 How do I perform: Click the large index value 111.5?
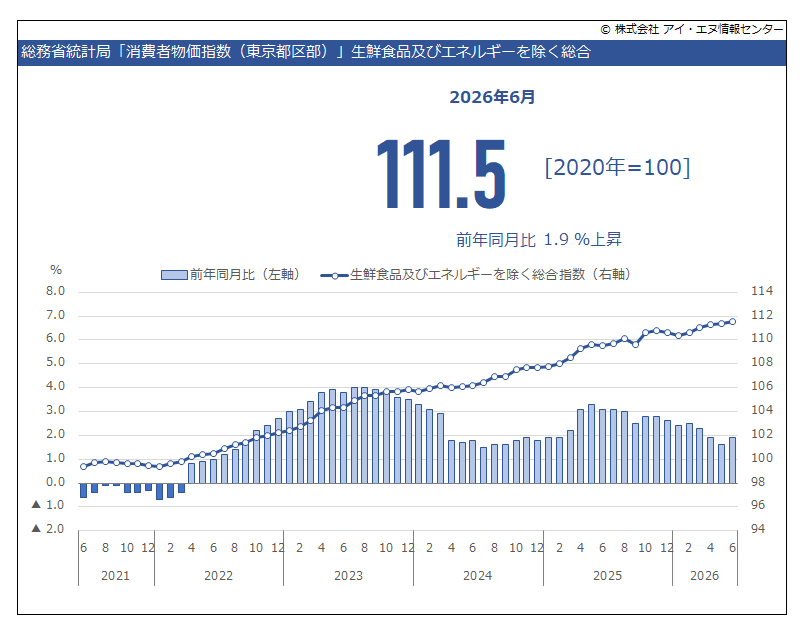441,174
